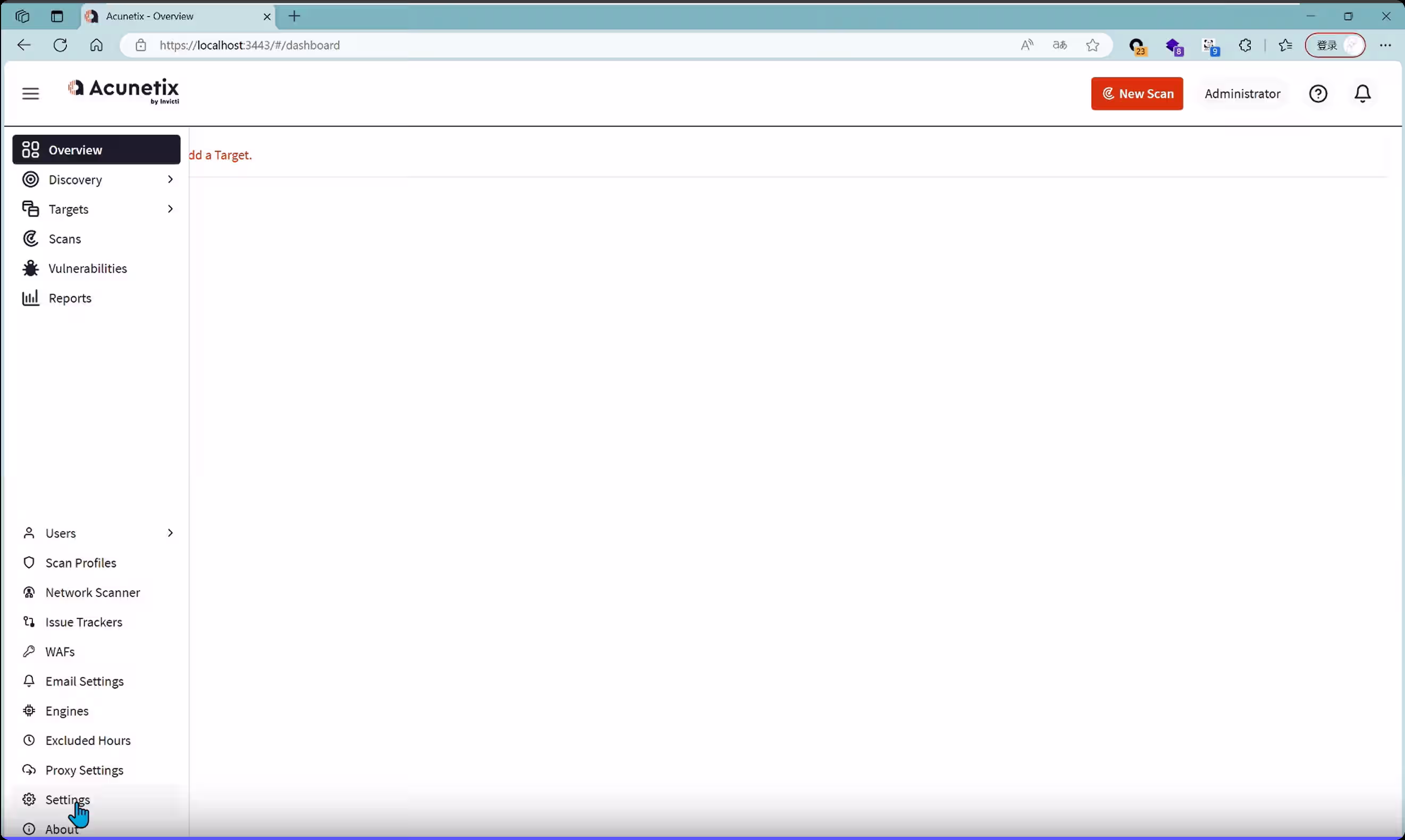Expand the Discovery submenu chevron
This screenshot has width=1405, height=840.
[x=170, y=180]
